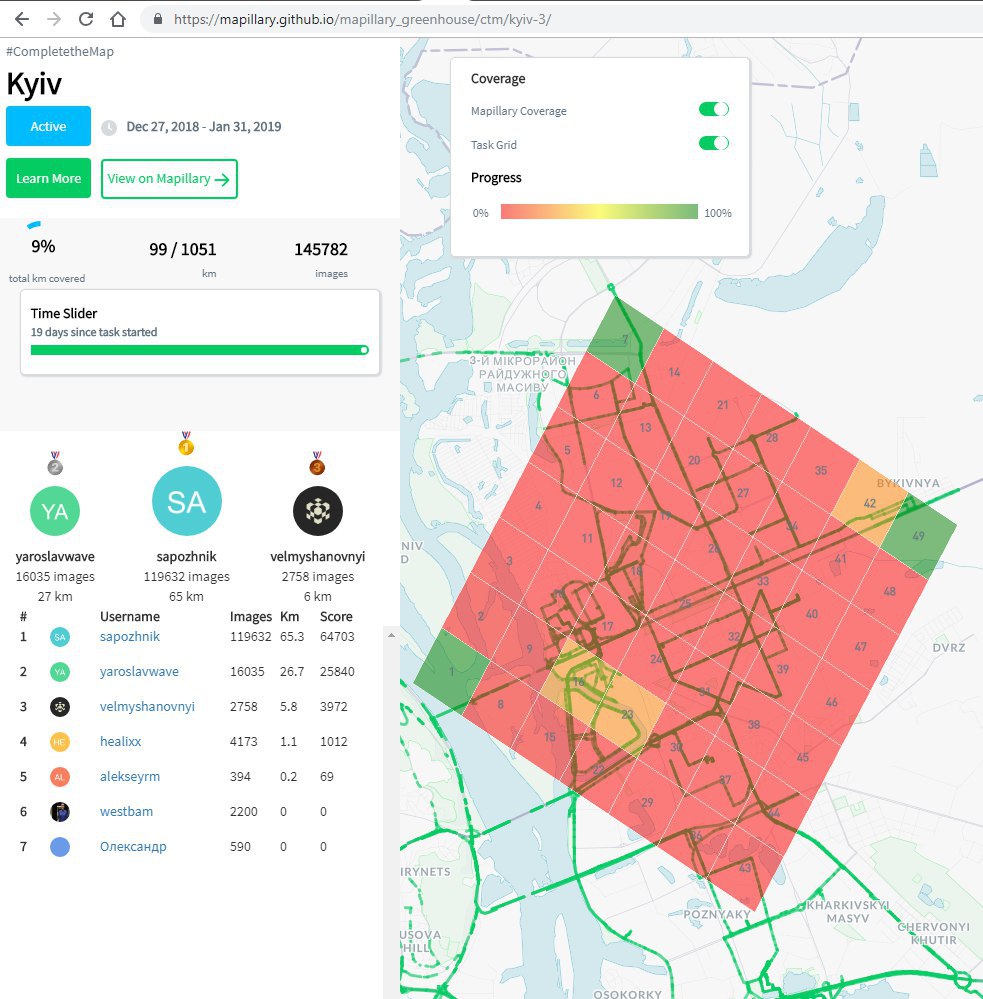Click the 145782 images statistic
Image resolution: width=983 pixels, height=999 pixels.
[x=321, y=249]
